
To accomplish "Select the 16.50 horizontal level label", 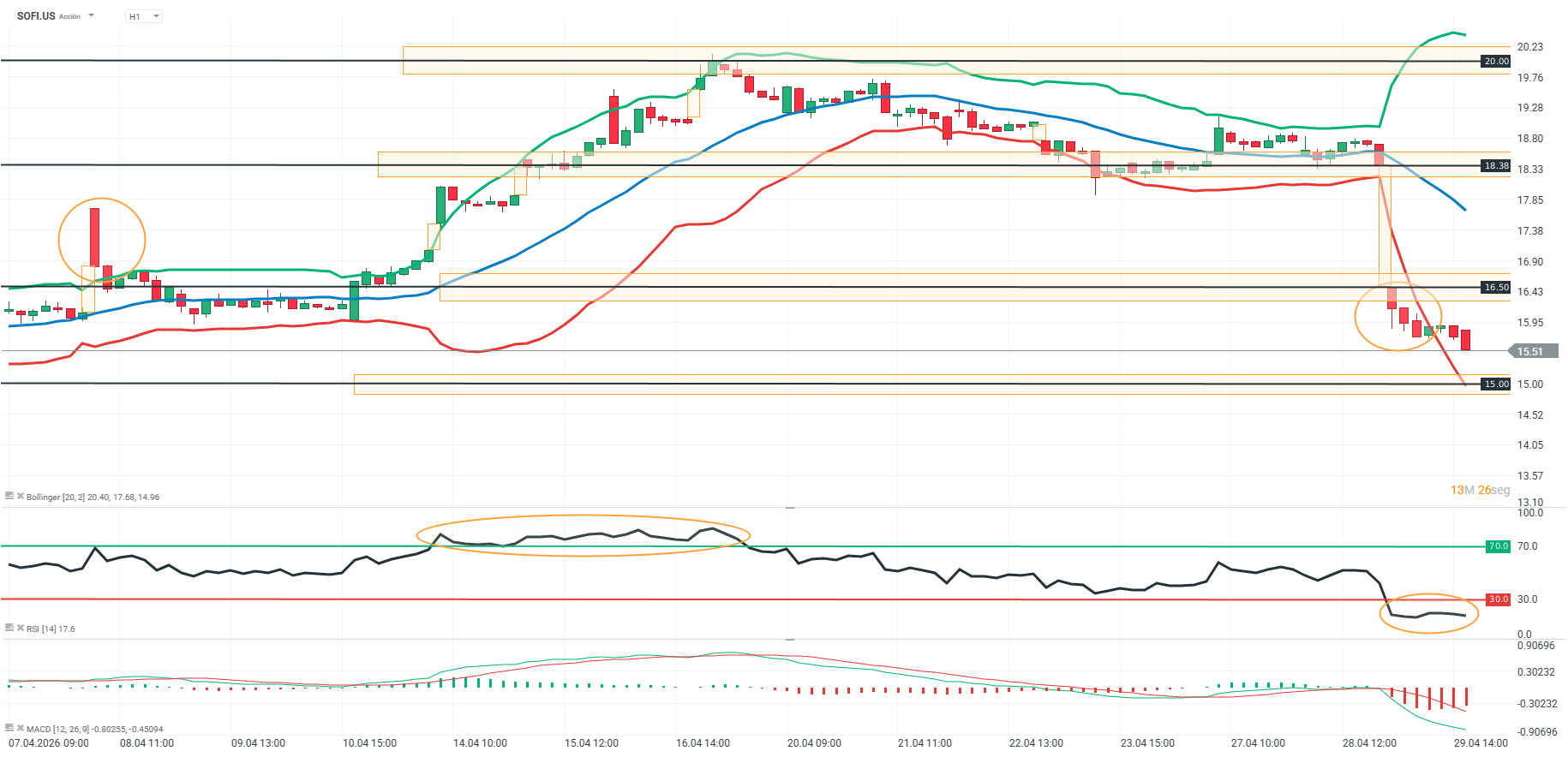I will pos(1496,287).
